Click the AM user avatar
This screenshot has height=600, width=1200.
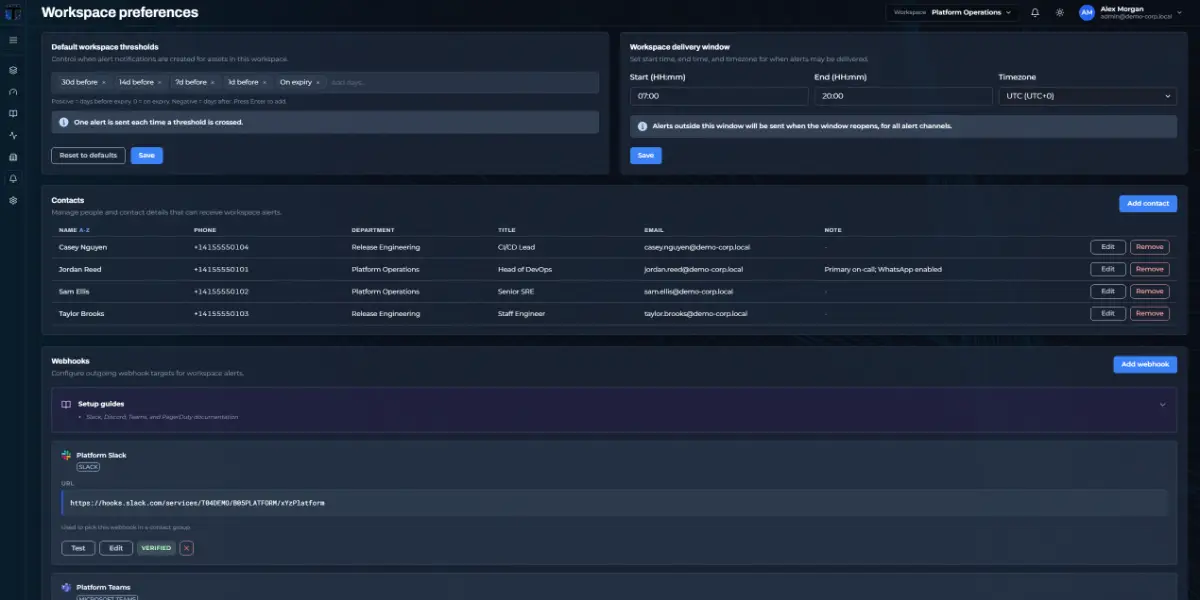pos(1087,12)
